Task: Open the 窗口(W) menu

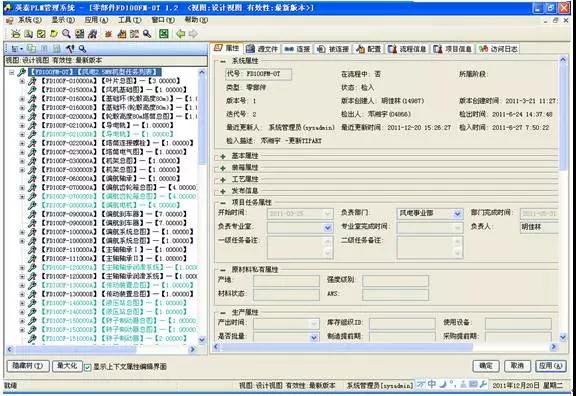Action: click(x=163, y=20)
